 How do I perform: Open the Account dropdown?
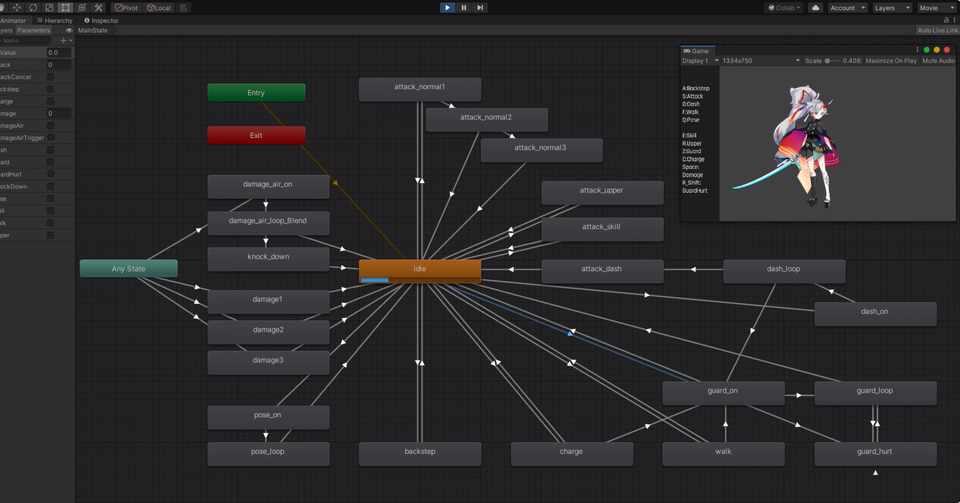[847, 8]
